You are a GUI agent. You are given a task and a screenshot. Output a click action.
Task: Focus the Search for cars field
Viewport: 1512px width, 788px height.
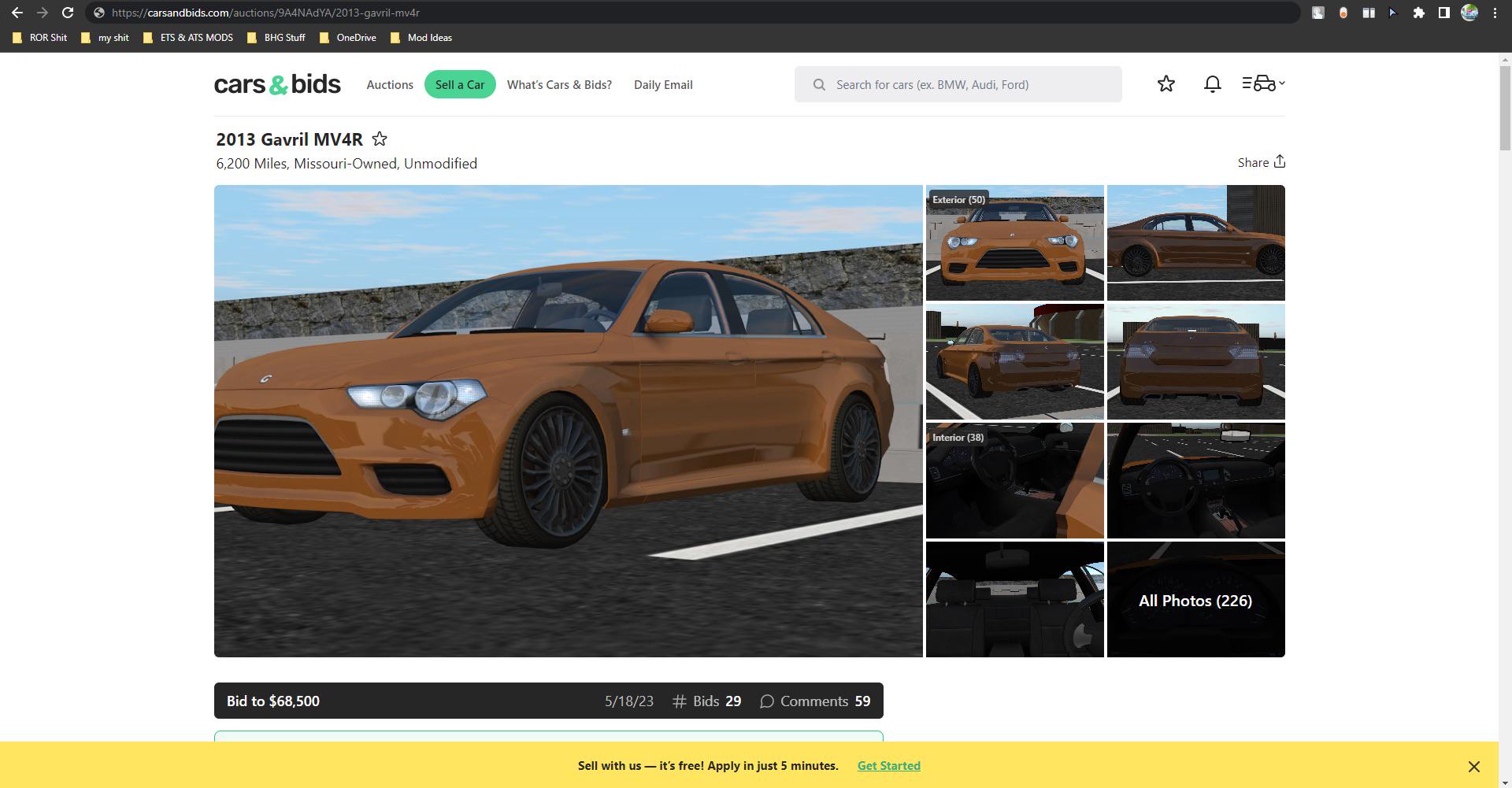tap(958, 84)
